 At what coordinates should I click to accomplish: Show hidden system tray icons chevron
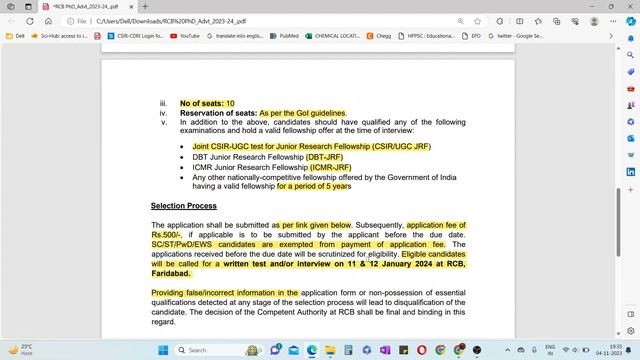[x=507, y=350]
